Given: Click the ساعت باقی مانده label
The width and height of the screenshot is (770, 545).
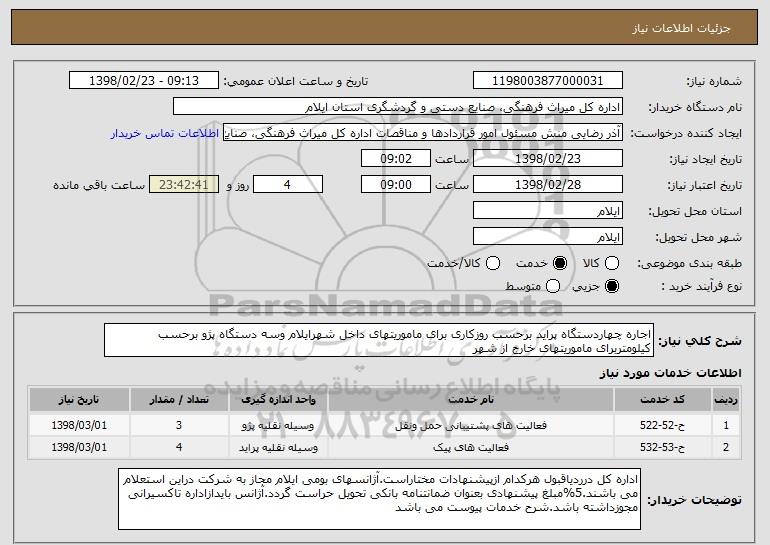Looking at the screenshot, I should [x=99, y=185].
